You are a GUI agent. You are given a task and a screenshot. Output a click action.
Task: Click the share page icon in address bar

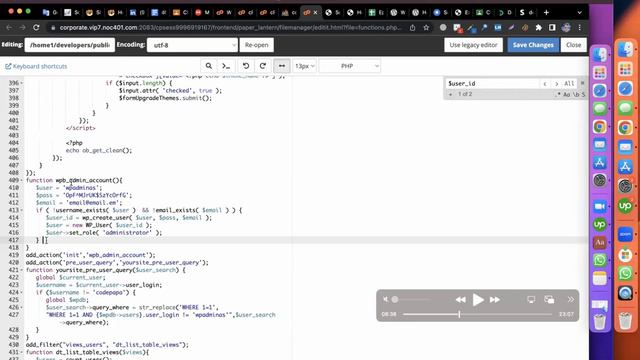pos(413,28)
